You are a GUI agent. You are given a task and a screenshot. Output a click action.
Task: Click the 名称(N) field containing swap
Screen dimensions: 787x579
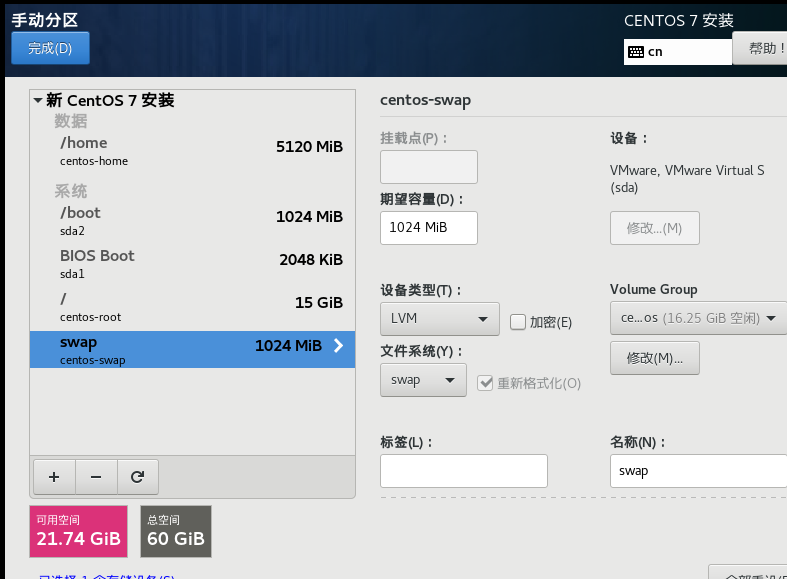pyautogui.click(x=698, y=471)
